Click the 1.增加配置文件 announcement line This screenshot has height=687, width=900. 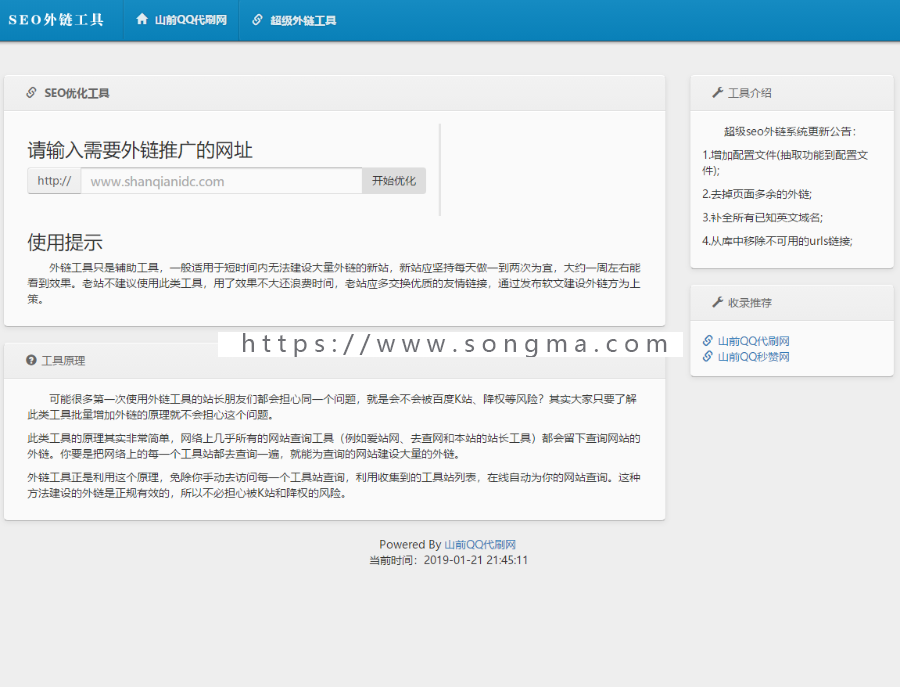[785, 162]
